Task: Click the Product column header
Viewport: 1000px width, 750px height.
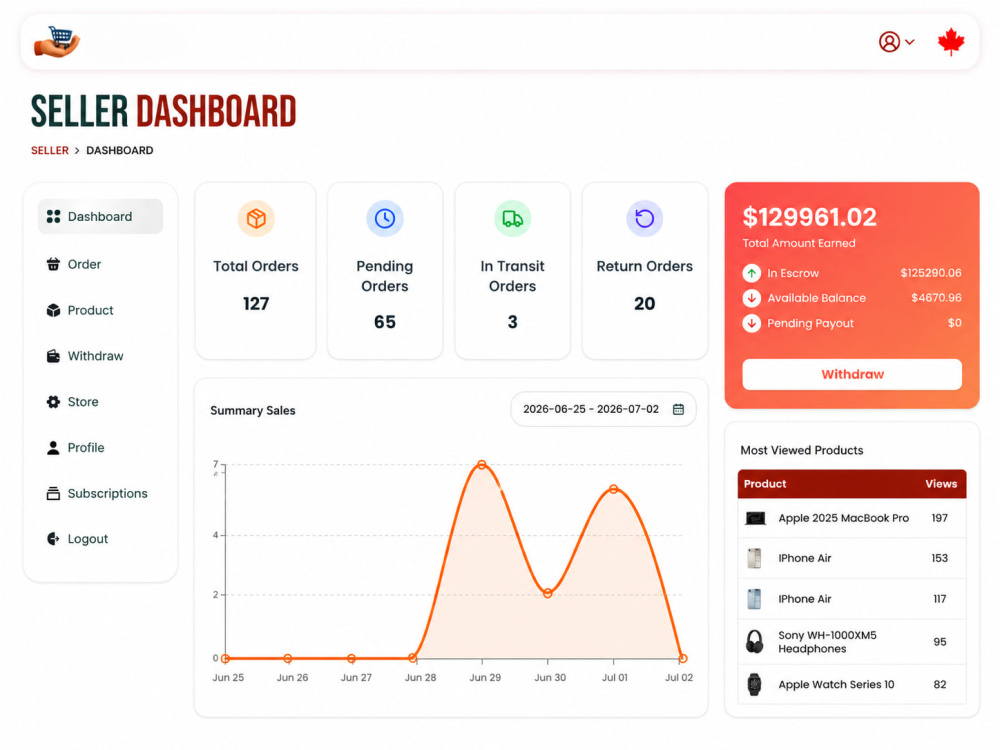Action: tap(765, 484)
